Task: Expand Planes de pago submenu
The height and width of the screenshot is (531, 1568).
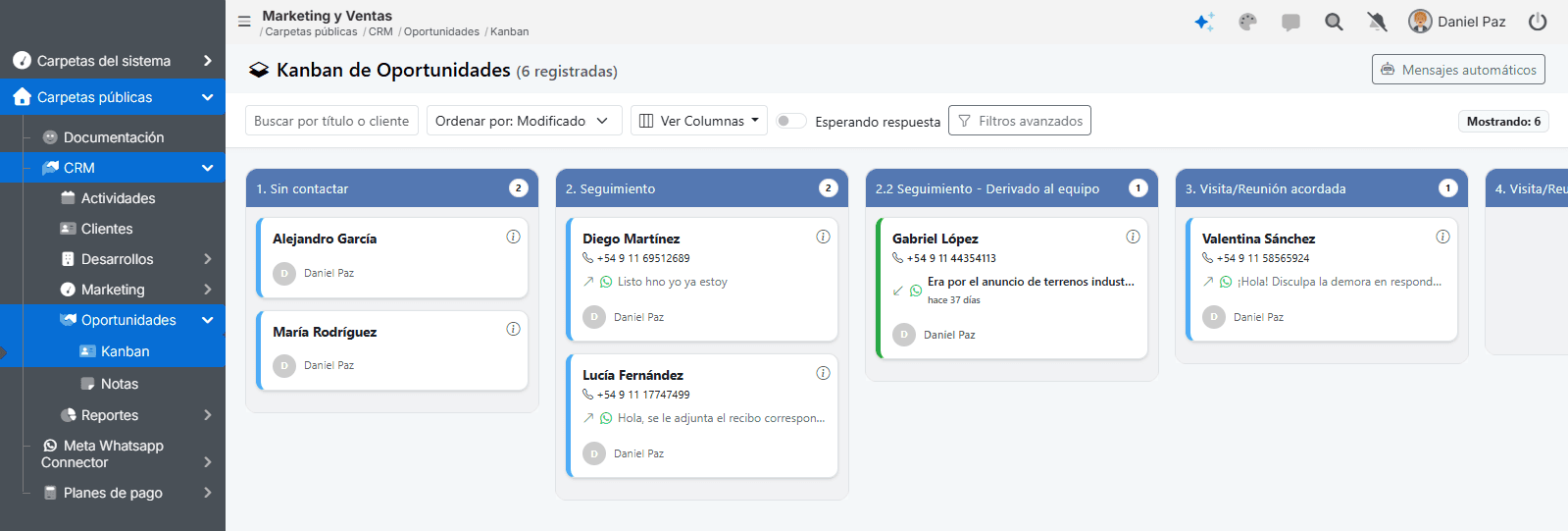Action: coord(207,493)
